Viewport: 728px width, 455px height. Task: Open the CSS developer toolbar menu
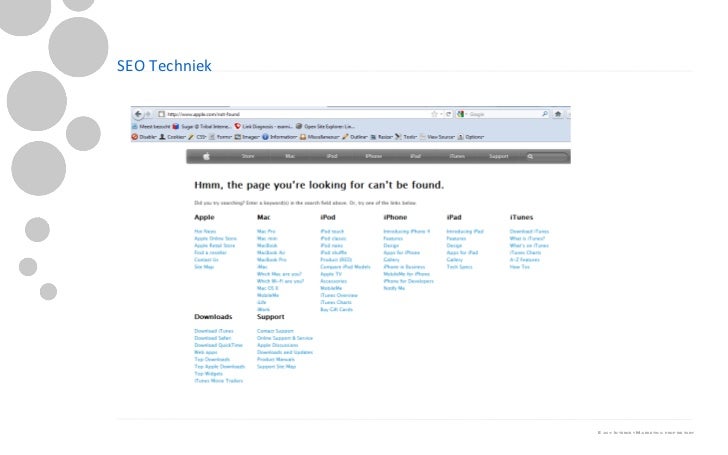(x=197, y=137)
